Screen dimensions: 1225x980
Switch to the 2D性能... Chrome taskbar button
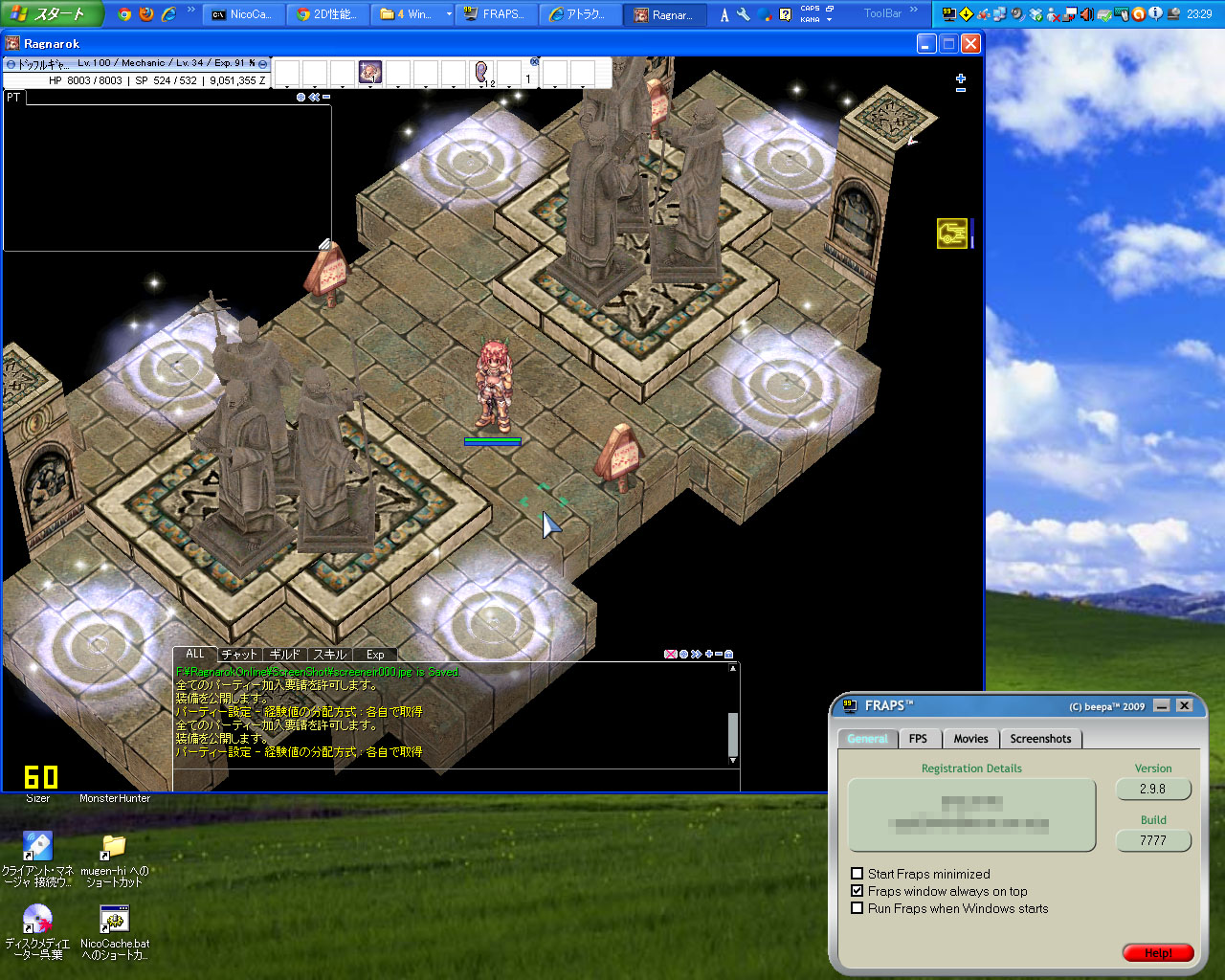click(x=326, y=14)
